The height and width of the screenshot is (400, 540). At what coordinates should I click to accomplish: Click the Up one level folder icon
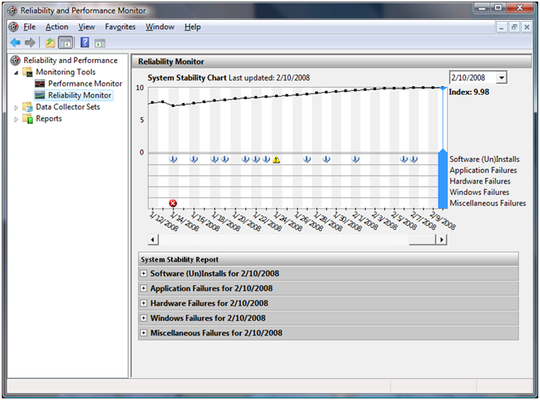[x=50, y=43]
